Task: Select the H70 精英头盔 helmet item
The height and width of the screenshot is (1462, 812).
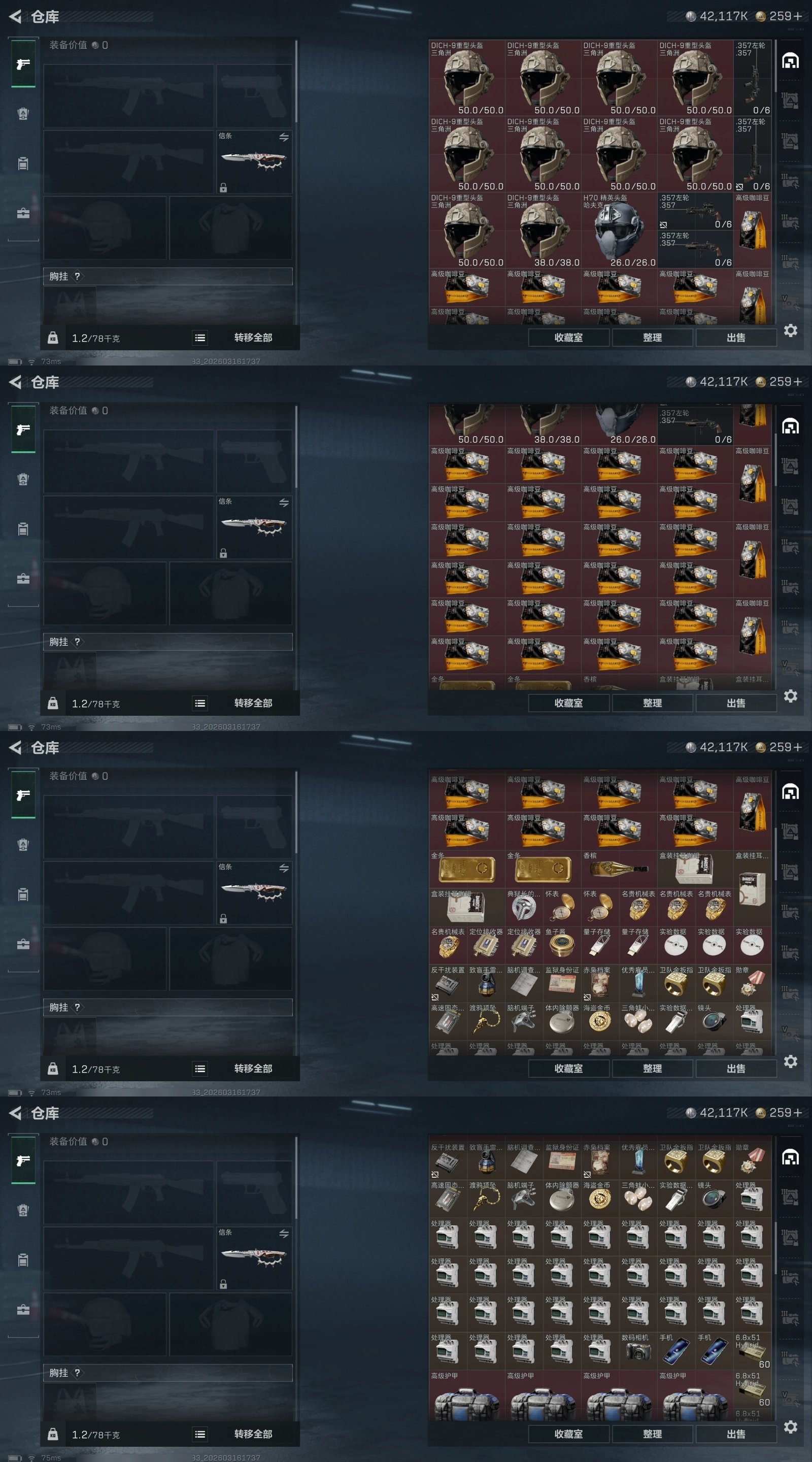Action: [x=619, y=230]
